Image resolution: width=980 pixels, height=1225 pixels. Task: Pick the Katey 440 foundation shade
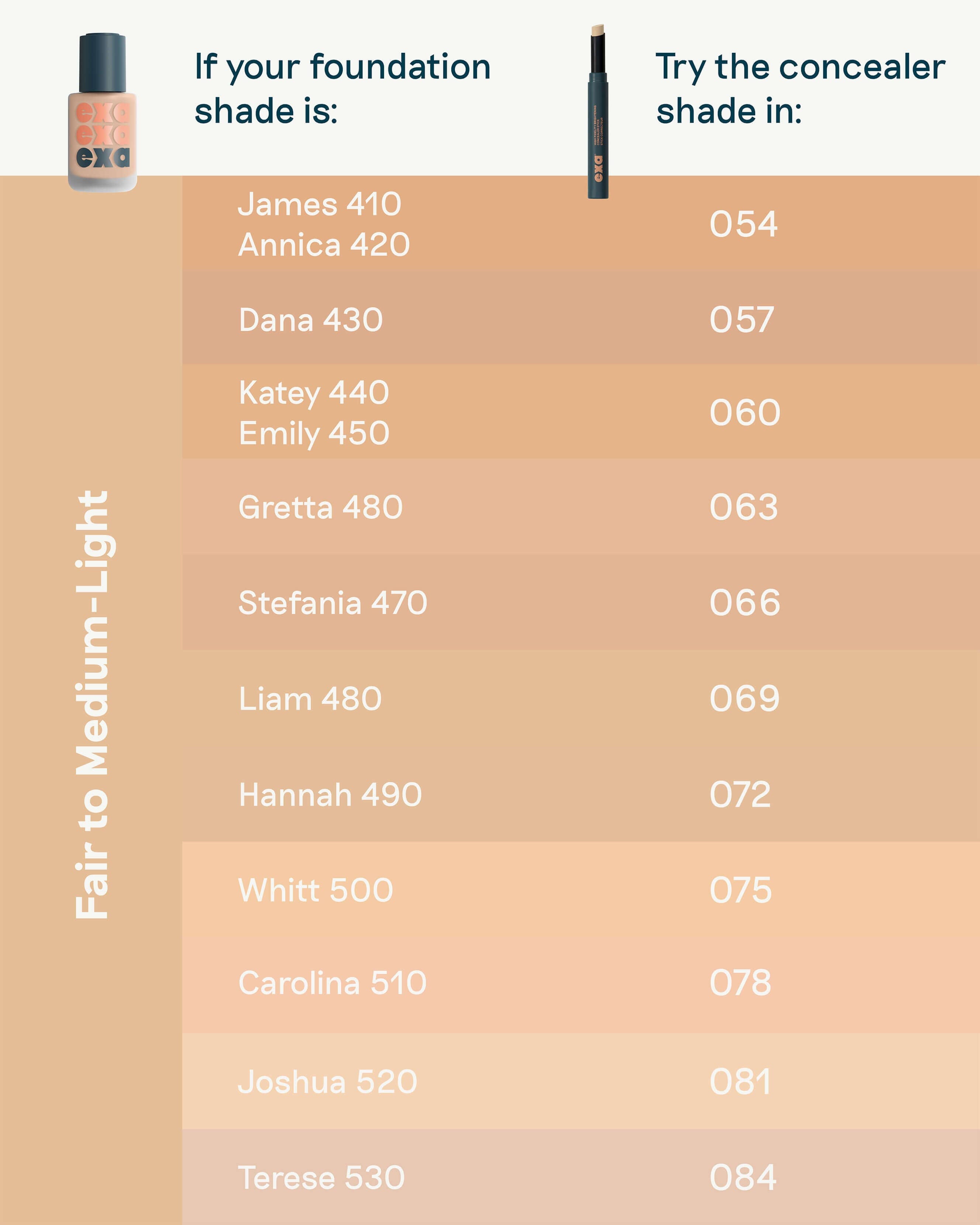(x=314, y=393)
